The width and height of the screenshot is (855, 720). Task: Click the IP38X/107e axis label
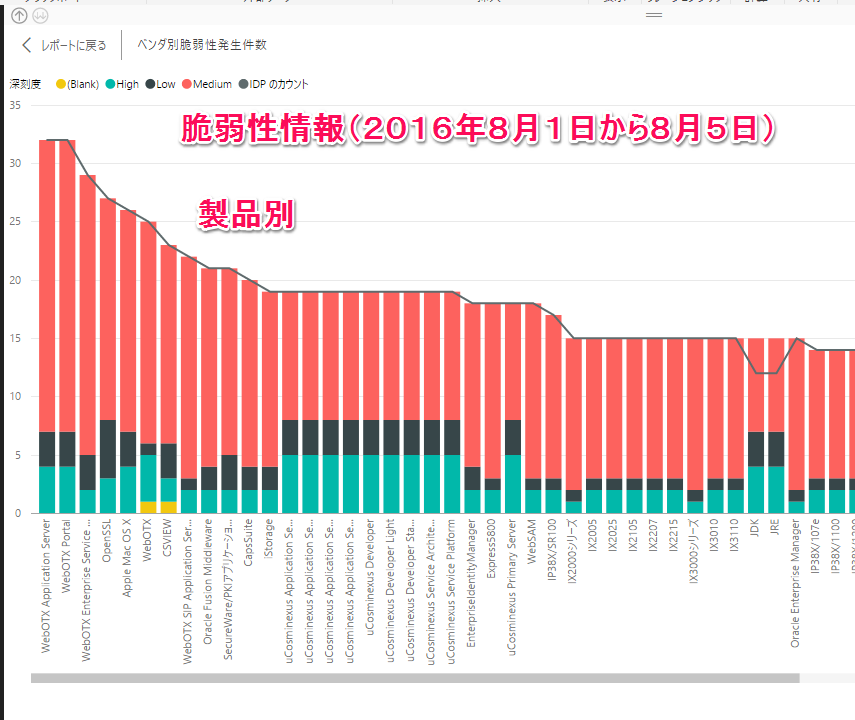pyautogui.click(x=817, y=545)
